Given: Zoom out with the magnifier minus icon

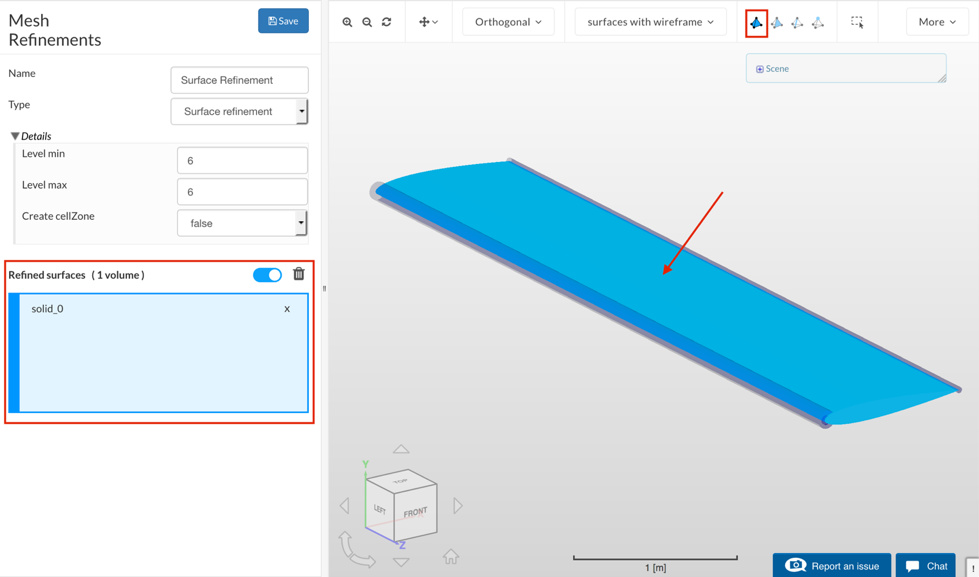Looking at the screenshot, I should click(367, 22).
